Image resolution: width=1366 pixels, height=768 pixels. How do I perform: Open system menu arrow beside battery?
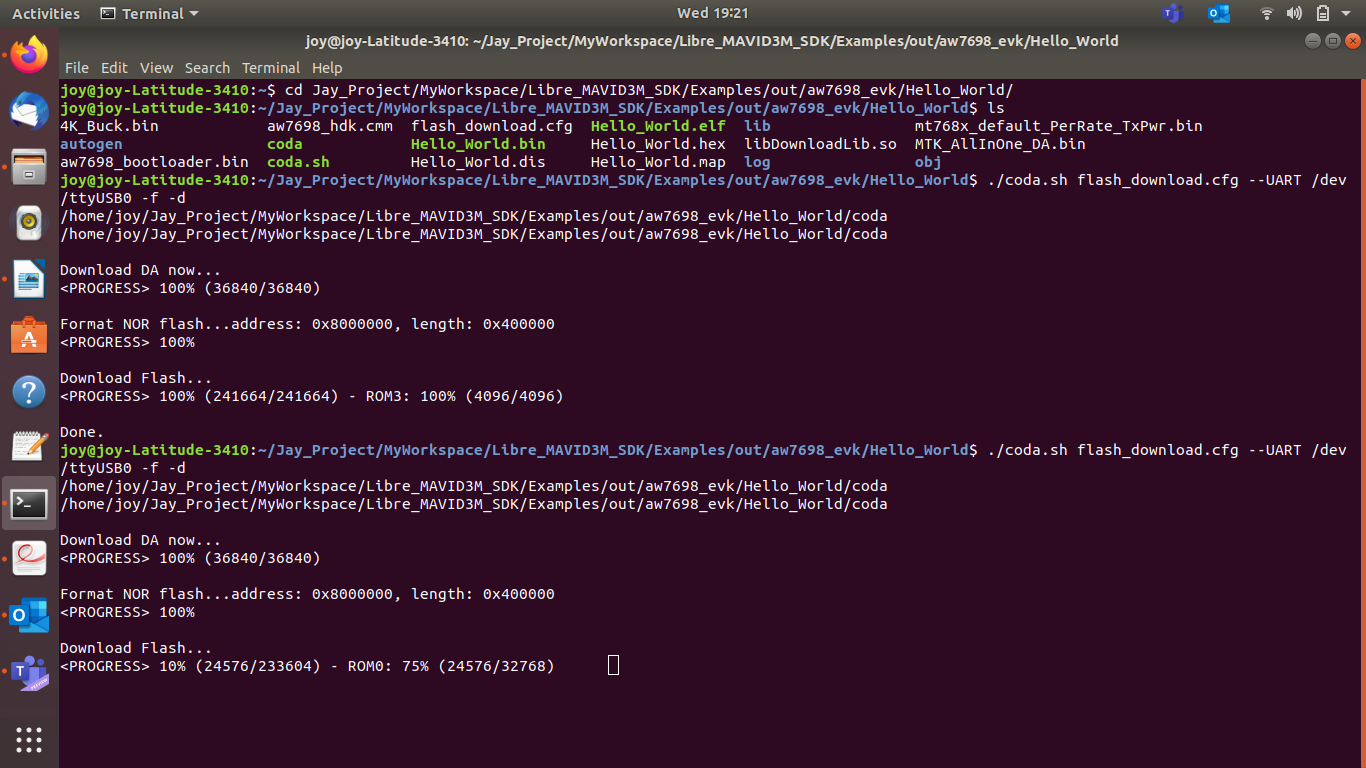point(1347,14)
